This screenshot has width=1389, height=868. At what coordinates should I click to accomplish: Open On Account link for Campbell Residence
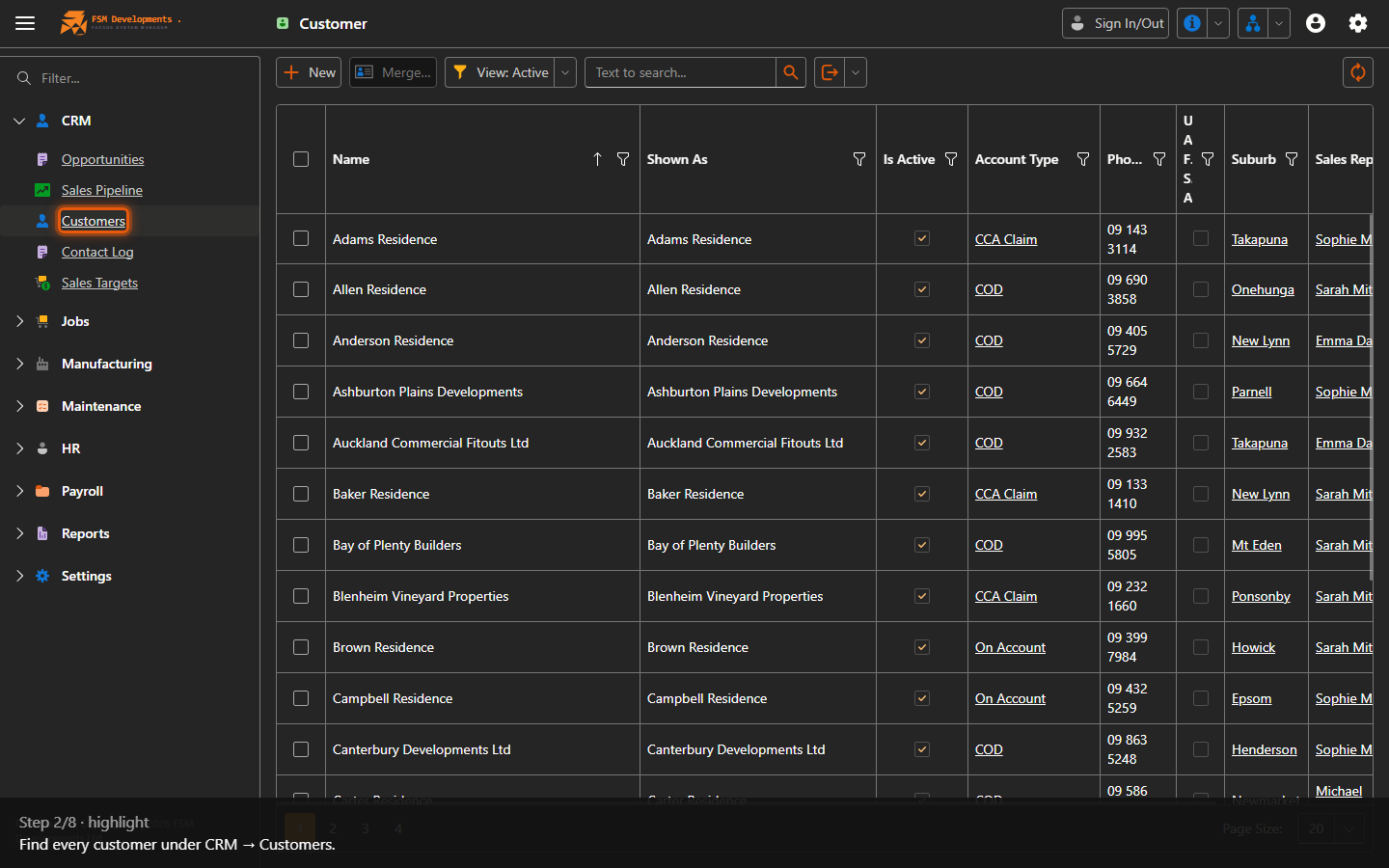1010,698
